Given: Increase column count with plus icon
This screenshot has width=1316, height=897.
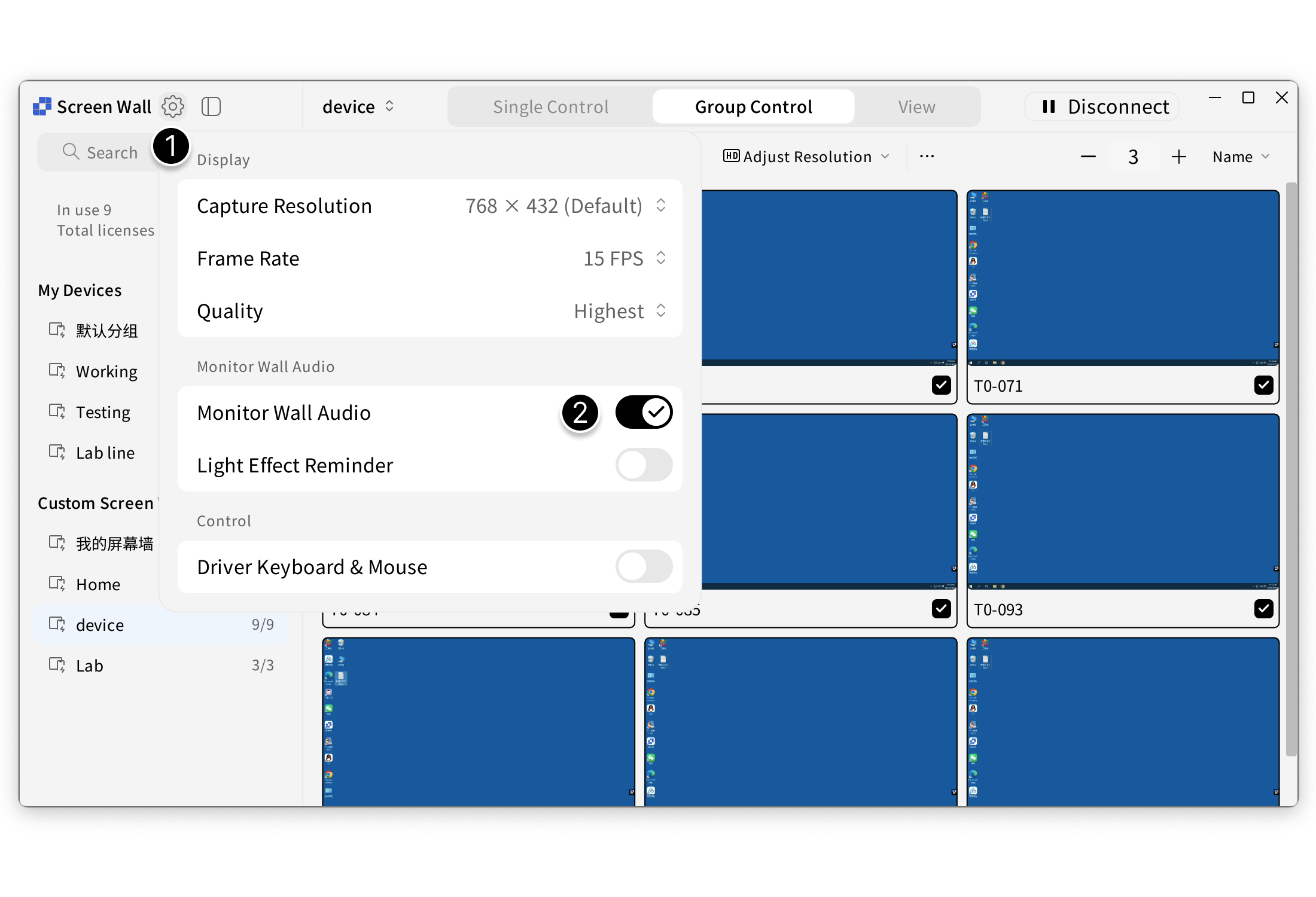Looking at the screenshot, I should 1178,157.
